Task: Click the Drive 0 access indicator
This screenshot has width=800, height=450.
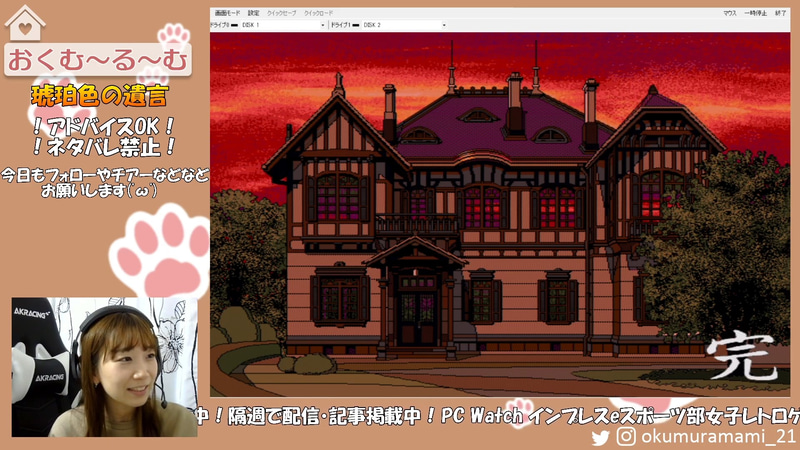Action: pyautogui.click(x=235, y=24)
